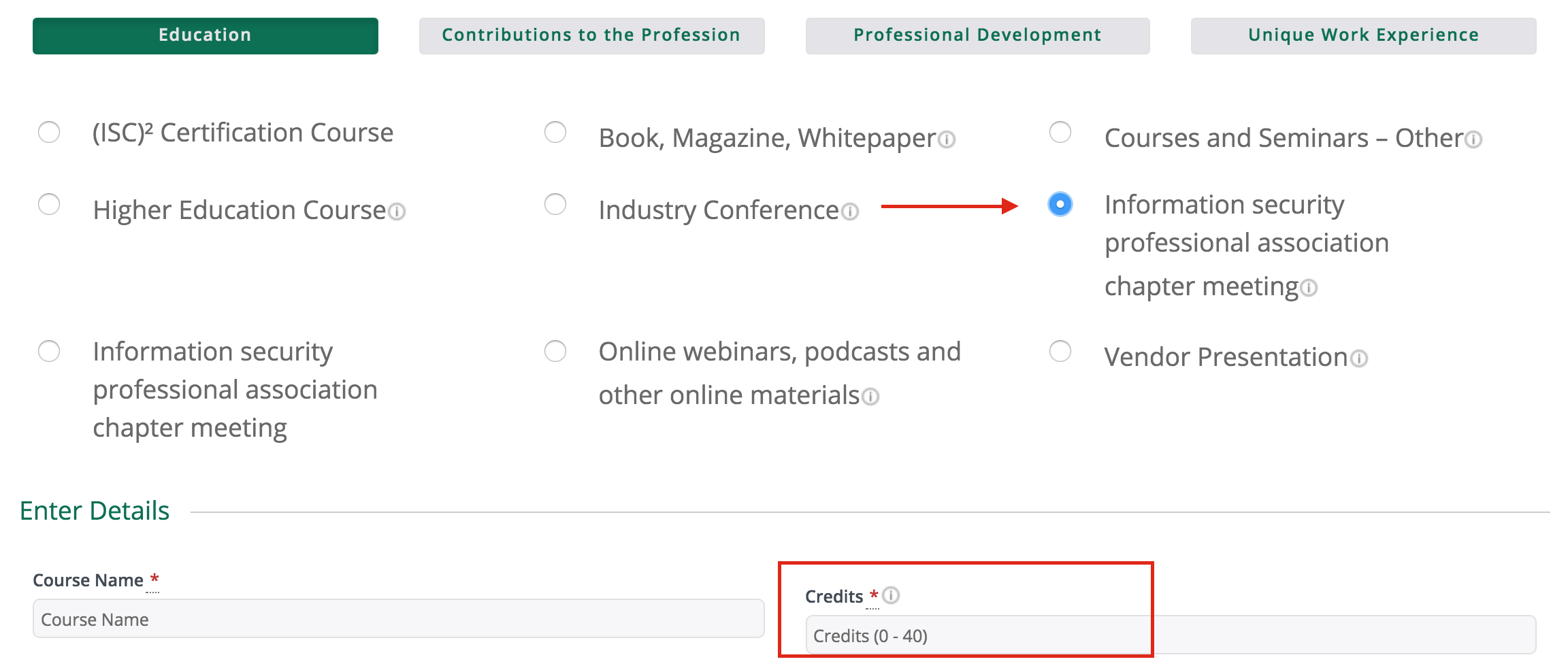The height and width of the screenshot is (668, 1568).
Task: Open the Education tab
Action: coord(204,35)
